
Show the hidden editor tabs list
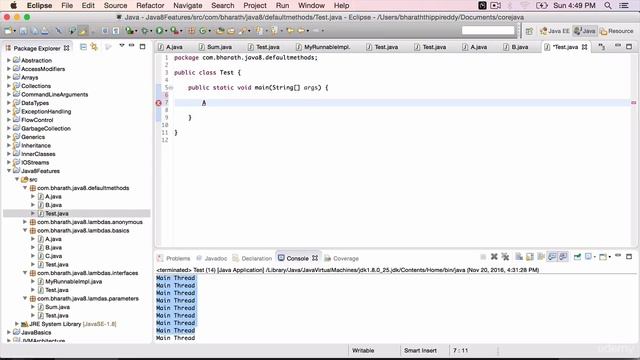[x=602, y=47]
